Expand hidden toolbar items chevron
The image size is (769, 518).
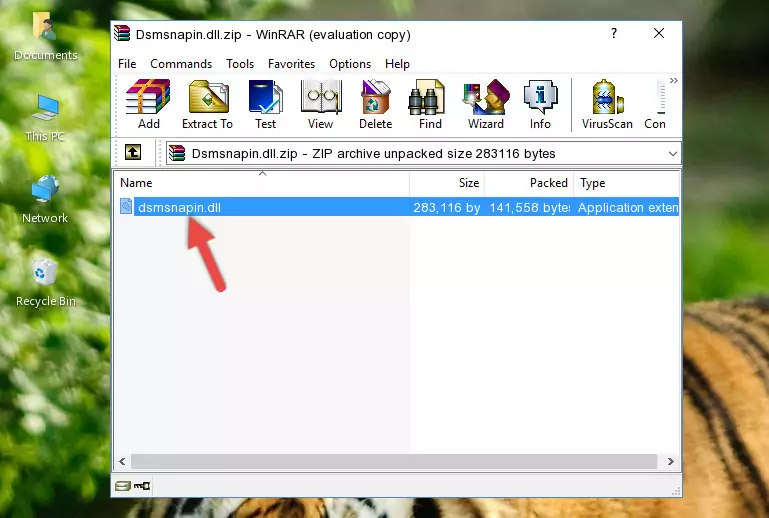coord(674,80)
